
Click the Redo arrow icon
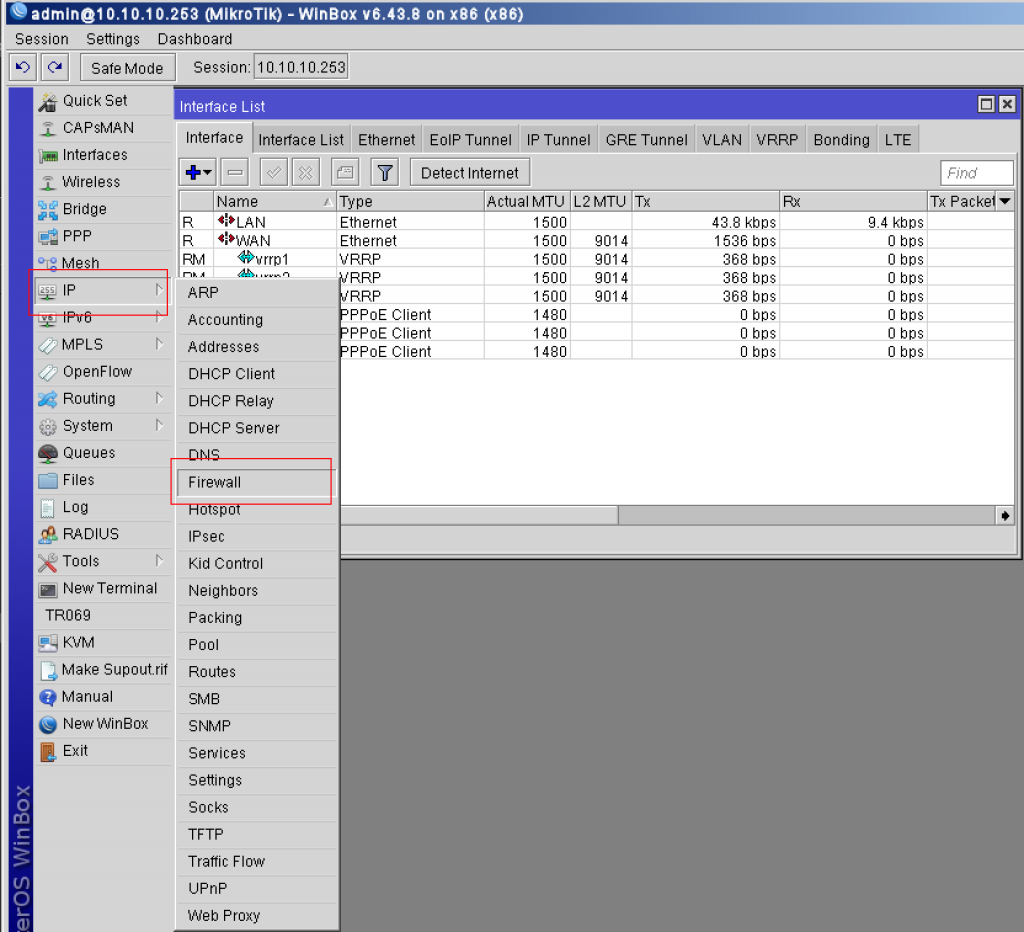point(55,67)
